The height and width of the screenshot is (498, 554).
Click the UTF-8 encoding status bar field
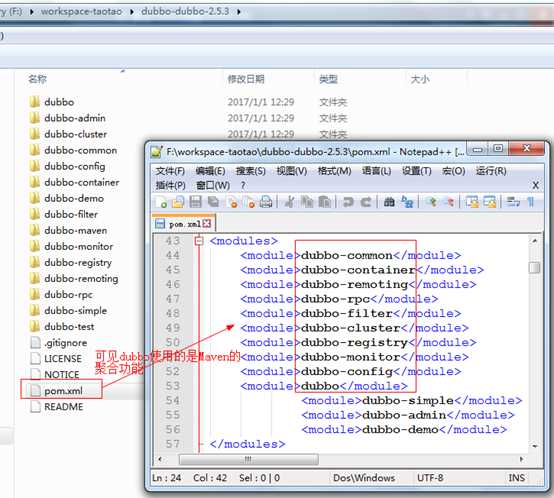coord(430,478)
